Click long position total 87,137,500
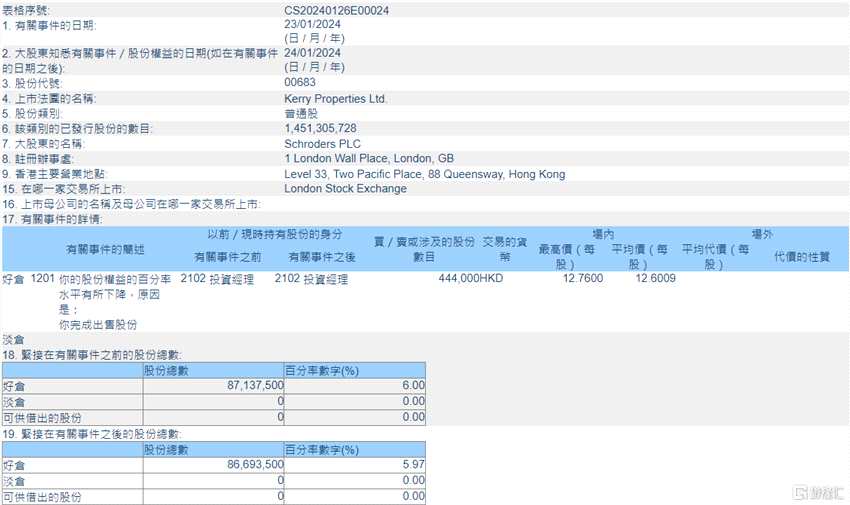Viewport: 850px width, 505px height. (255, 385)
